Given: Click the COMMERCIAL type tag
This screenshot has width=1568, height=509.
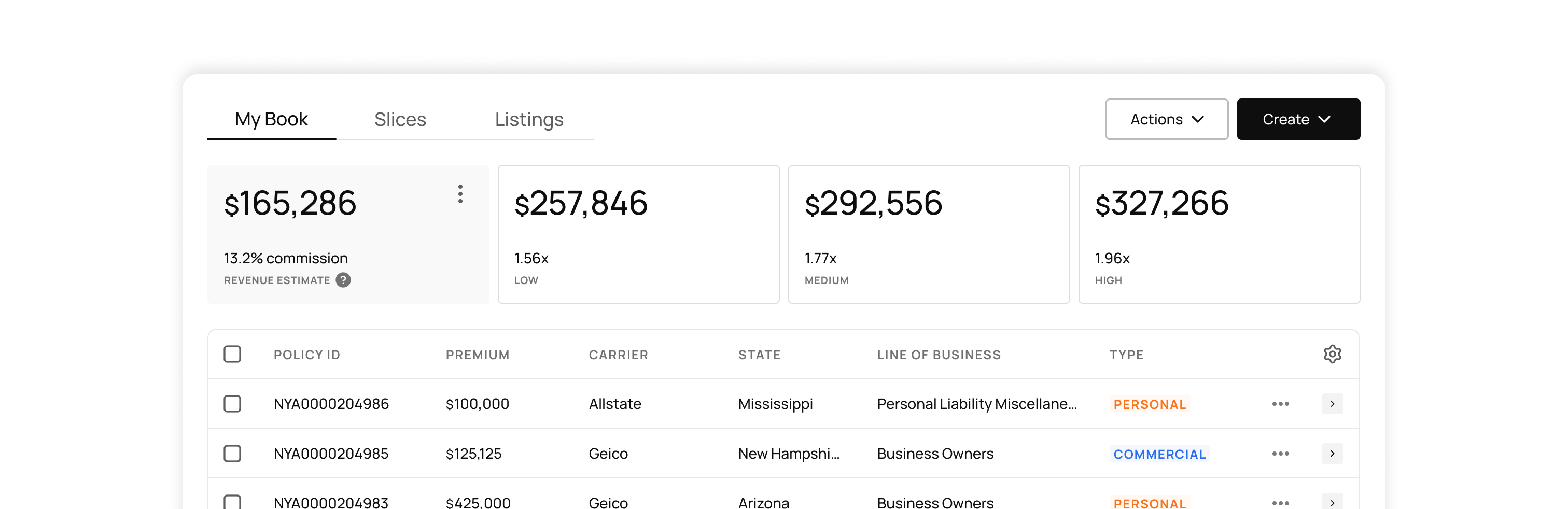Looking at the screenshot, I should pos(1159,454).
